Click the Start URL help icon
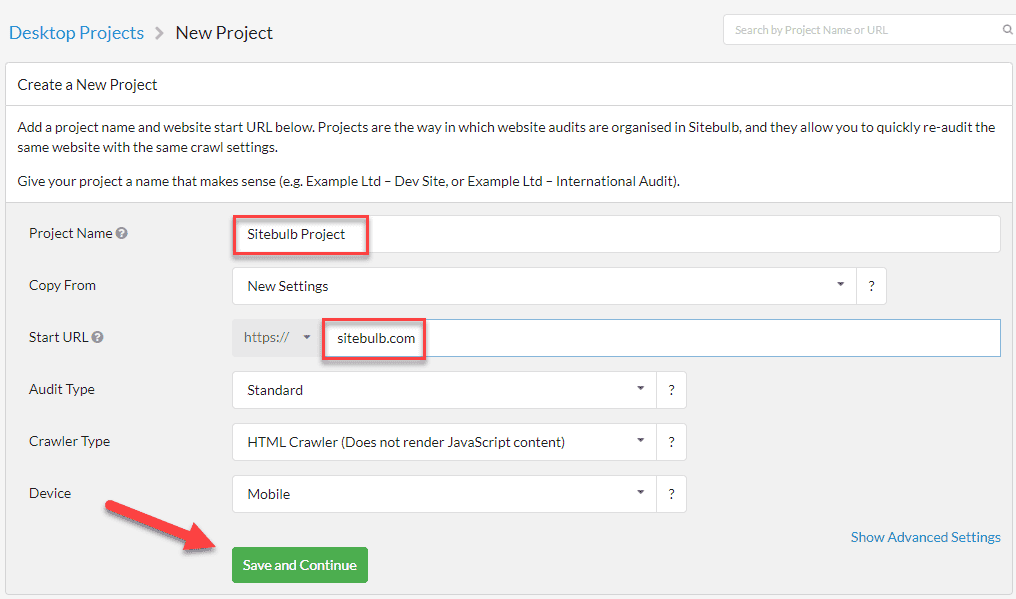 coord(97,337)
